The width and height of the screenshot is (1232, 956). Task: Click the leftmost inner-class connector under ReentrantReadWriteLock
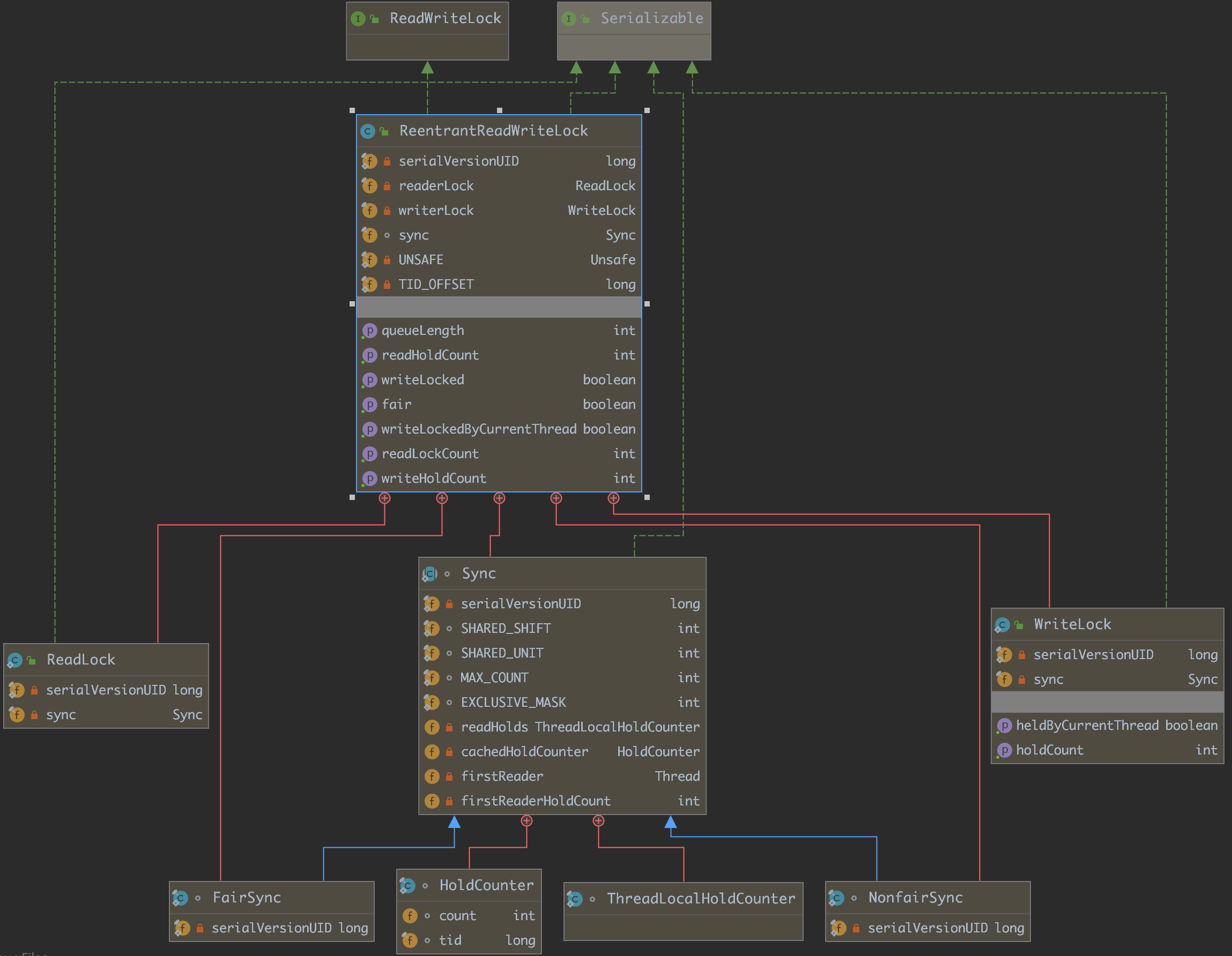click(x=385, y=498)
